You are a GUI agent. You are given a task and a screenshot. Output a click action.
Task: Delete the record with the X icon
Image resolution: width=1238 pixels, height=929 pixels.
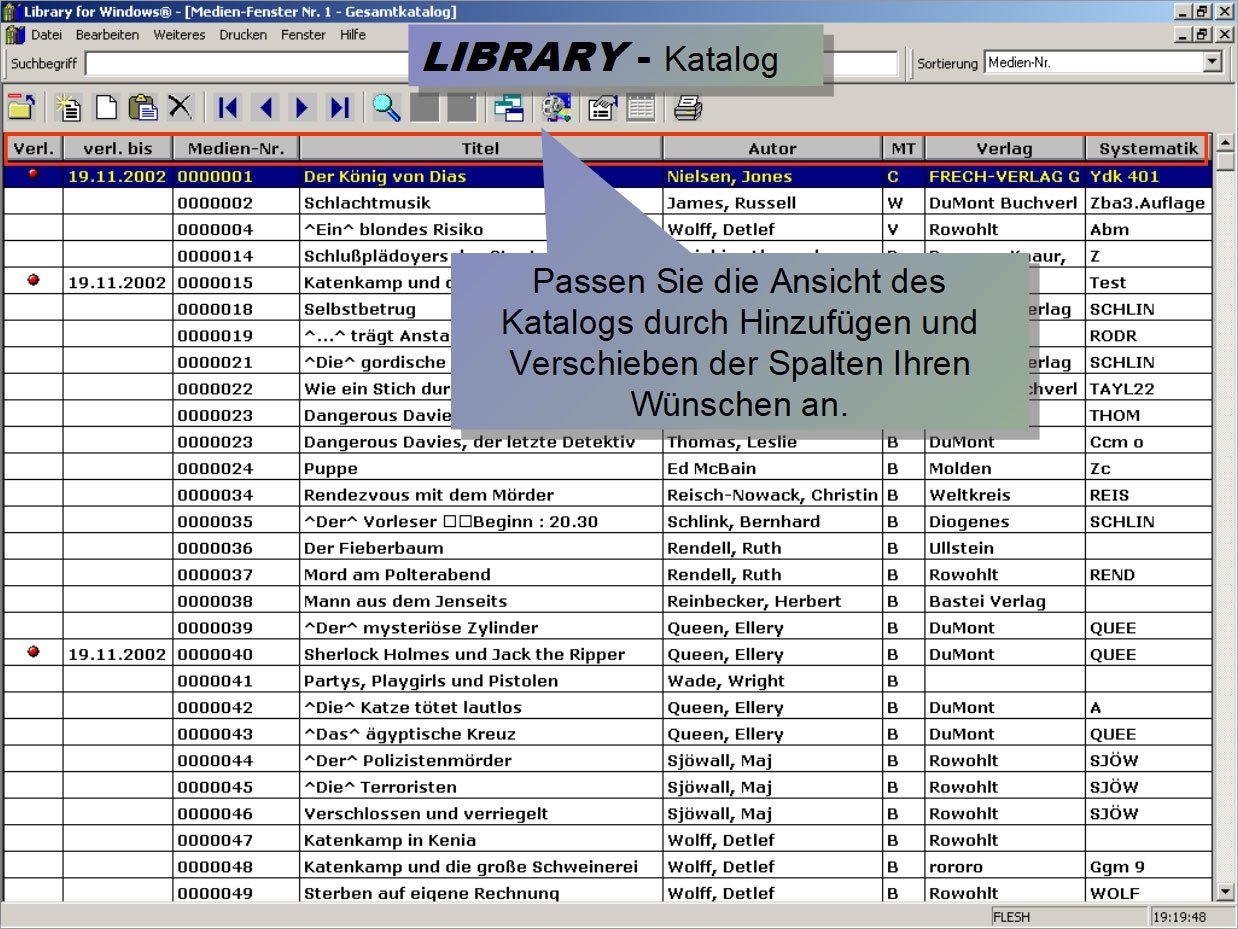coord(179,107)
